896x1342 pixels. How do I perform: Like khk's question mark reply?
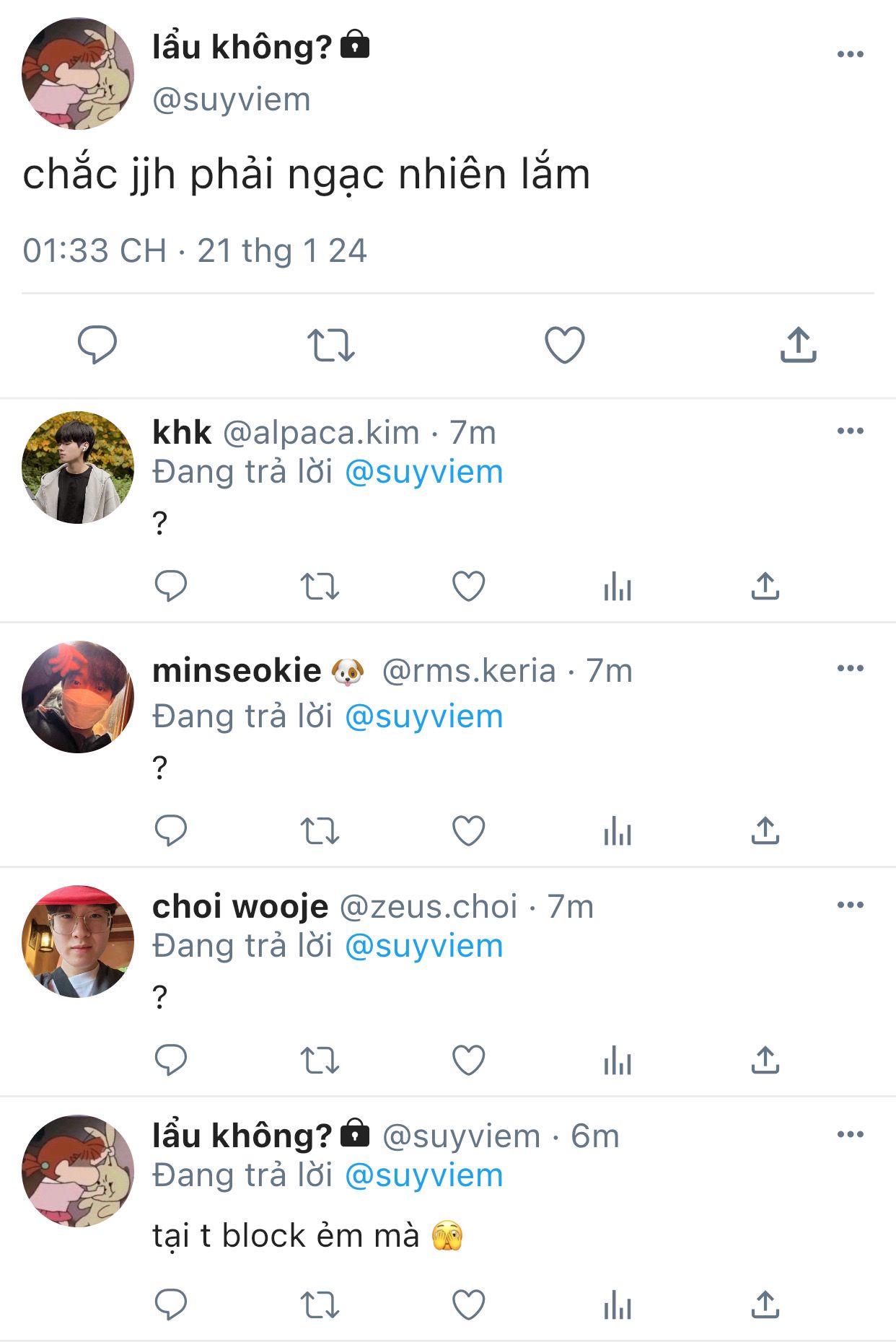pyautogui.click(x=468, y=586)
